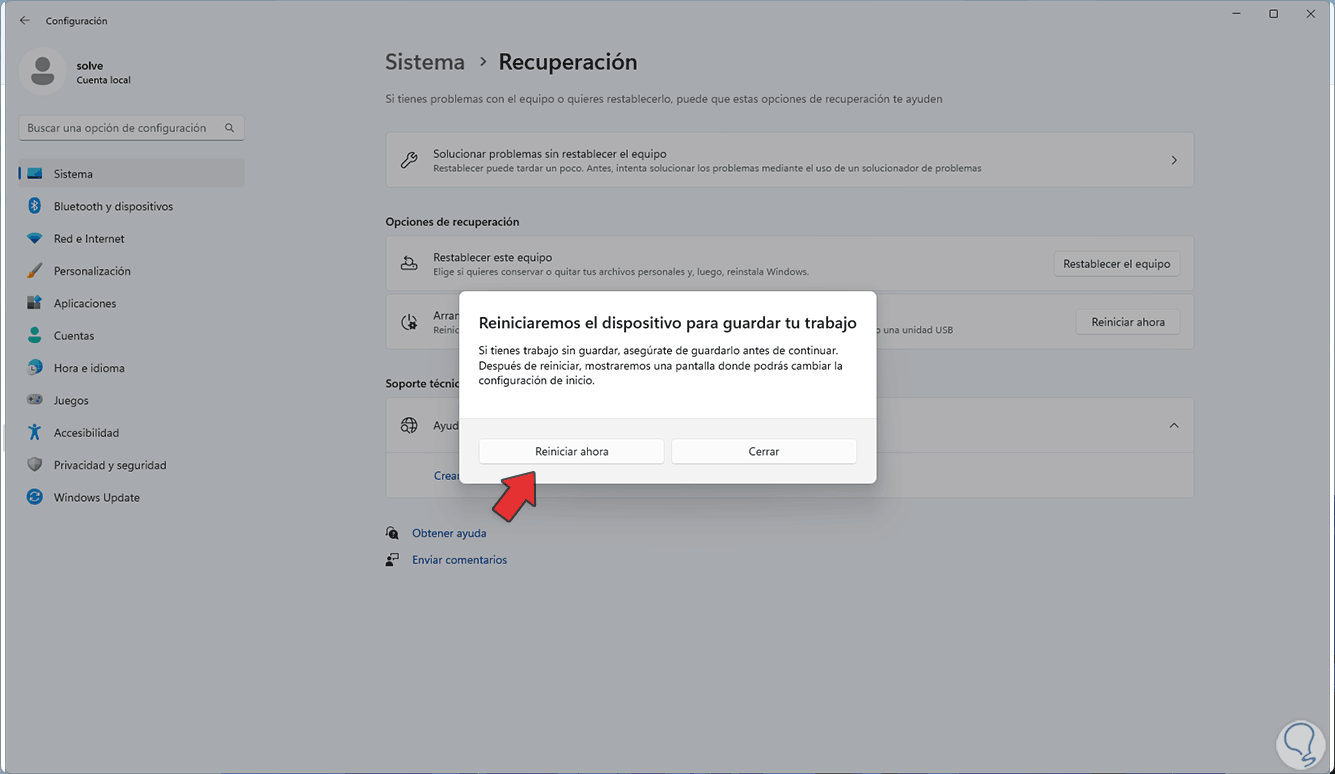Open Solucionar problemas sin restablecer el equipo
Image resolution: width=1335 pixels, height=774 pixels.
coord(790,160)
